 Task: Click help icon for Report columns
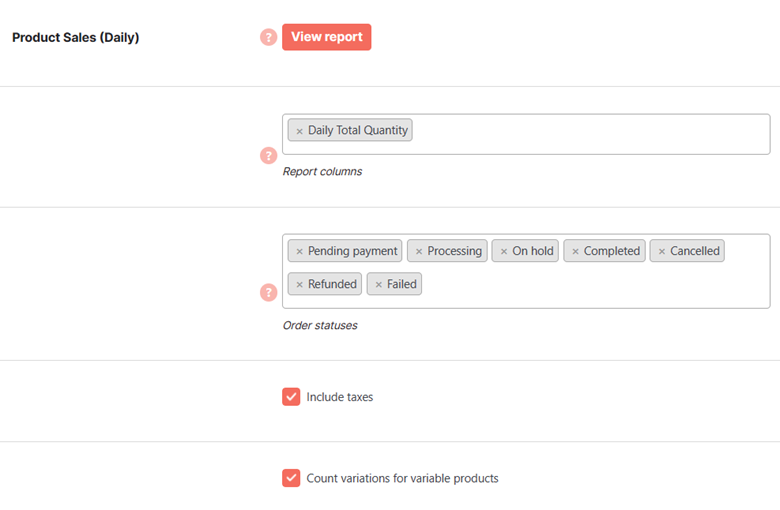[x=269, y=156]
